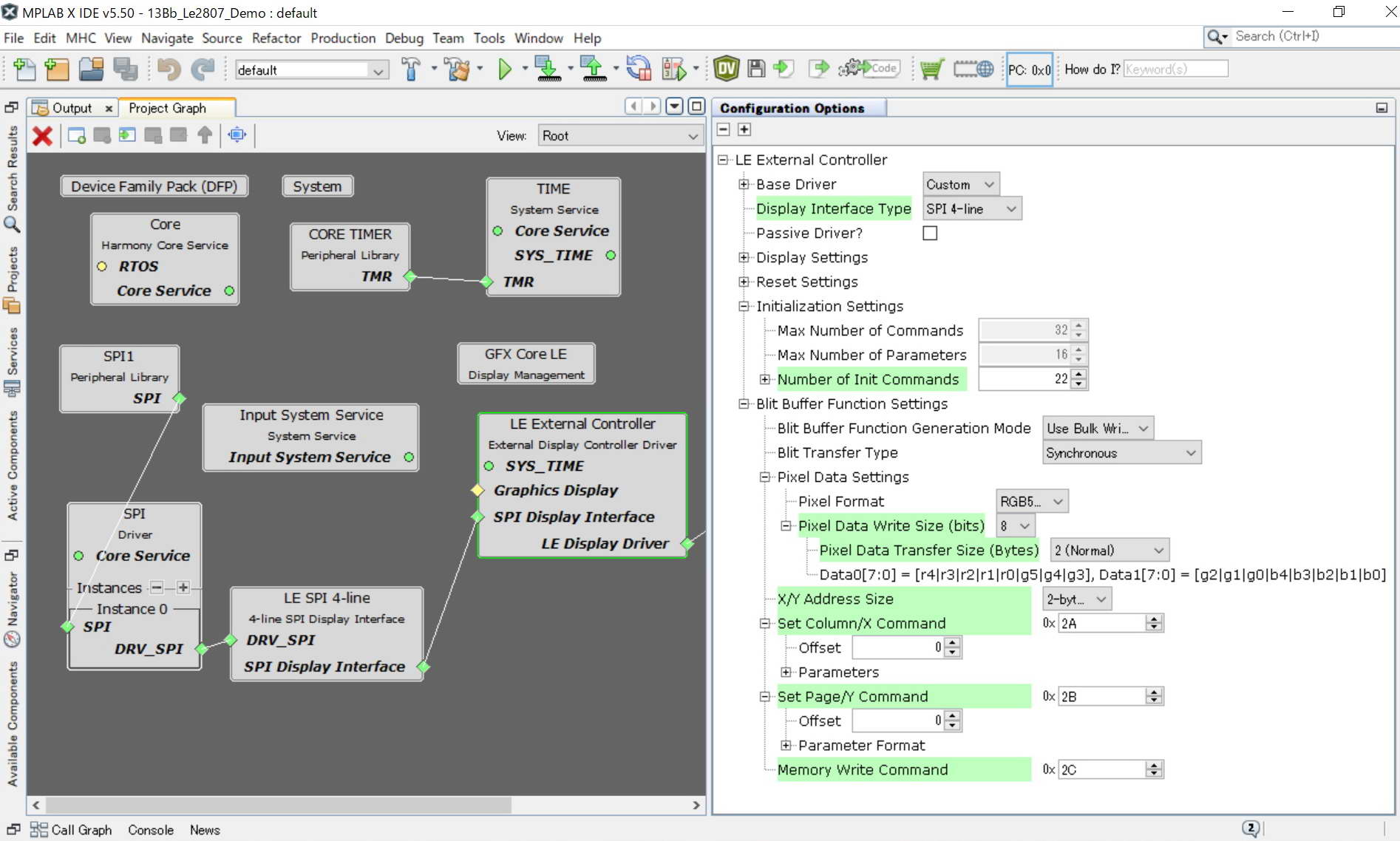Open the Pixel Format RGB5 dropdown
The image size is (1400, 841).
click(x=1032, y=502)
